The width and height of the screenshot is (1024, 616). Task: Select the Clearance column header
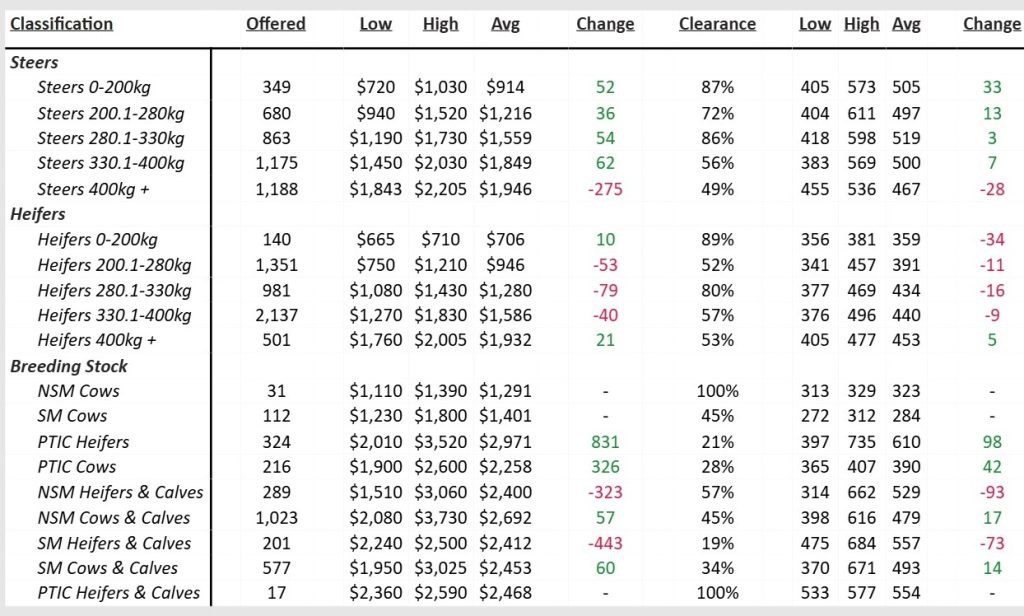(x=717, y=24)
